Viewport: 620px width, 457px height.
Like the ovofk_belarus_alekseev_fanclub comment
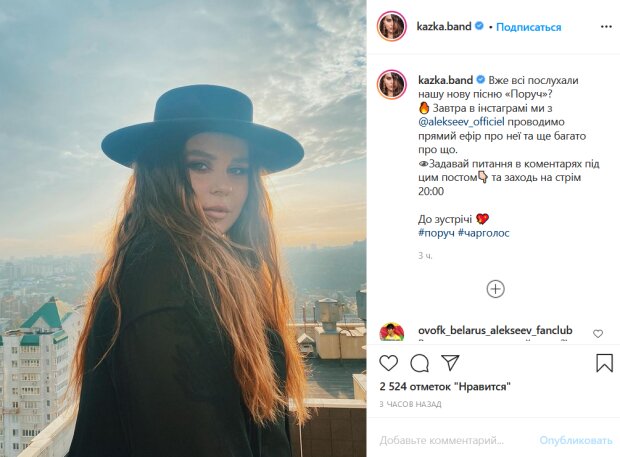[x=598, y=333]
